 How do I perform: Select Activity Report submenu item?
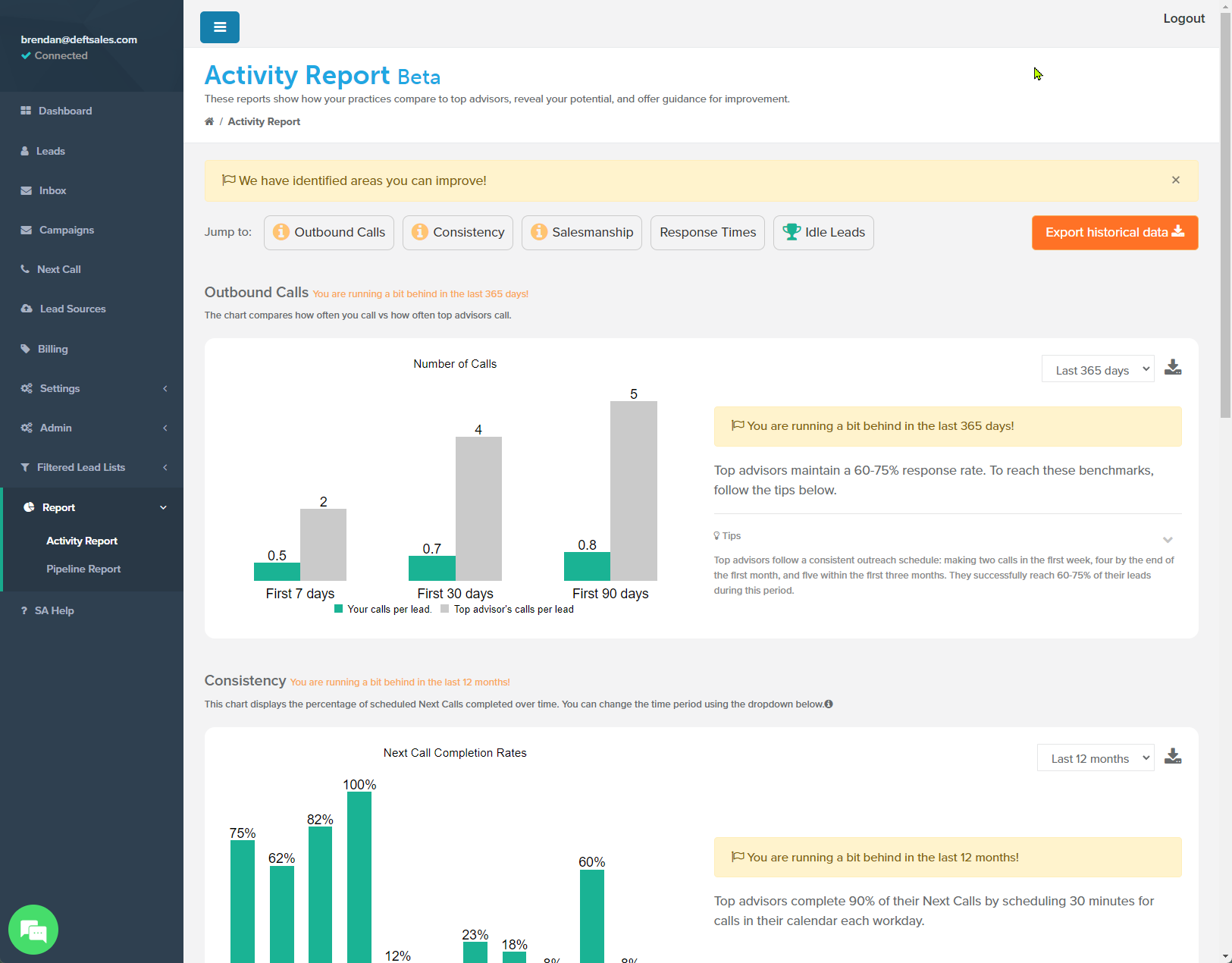[82, 541]
